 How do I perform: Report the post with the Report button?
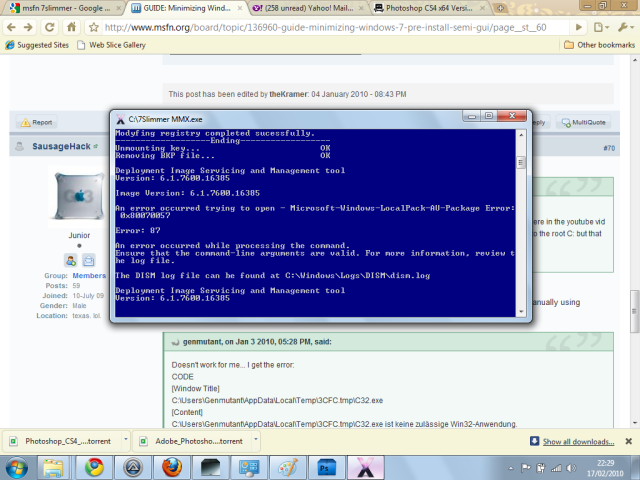pyautogui.click(x=37, y=122)
